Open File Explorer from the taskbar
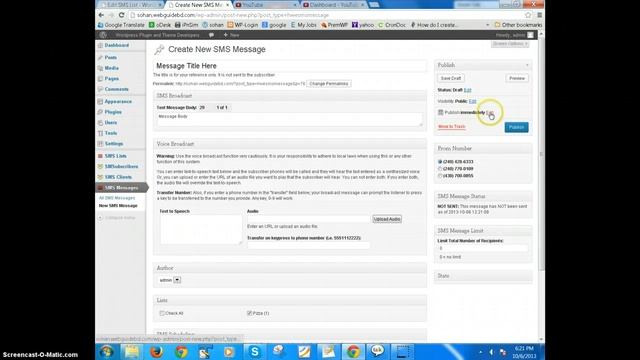 click(132, 351)
